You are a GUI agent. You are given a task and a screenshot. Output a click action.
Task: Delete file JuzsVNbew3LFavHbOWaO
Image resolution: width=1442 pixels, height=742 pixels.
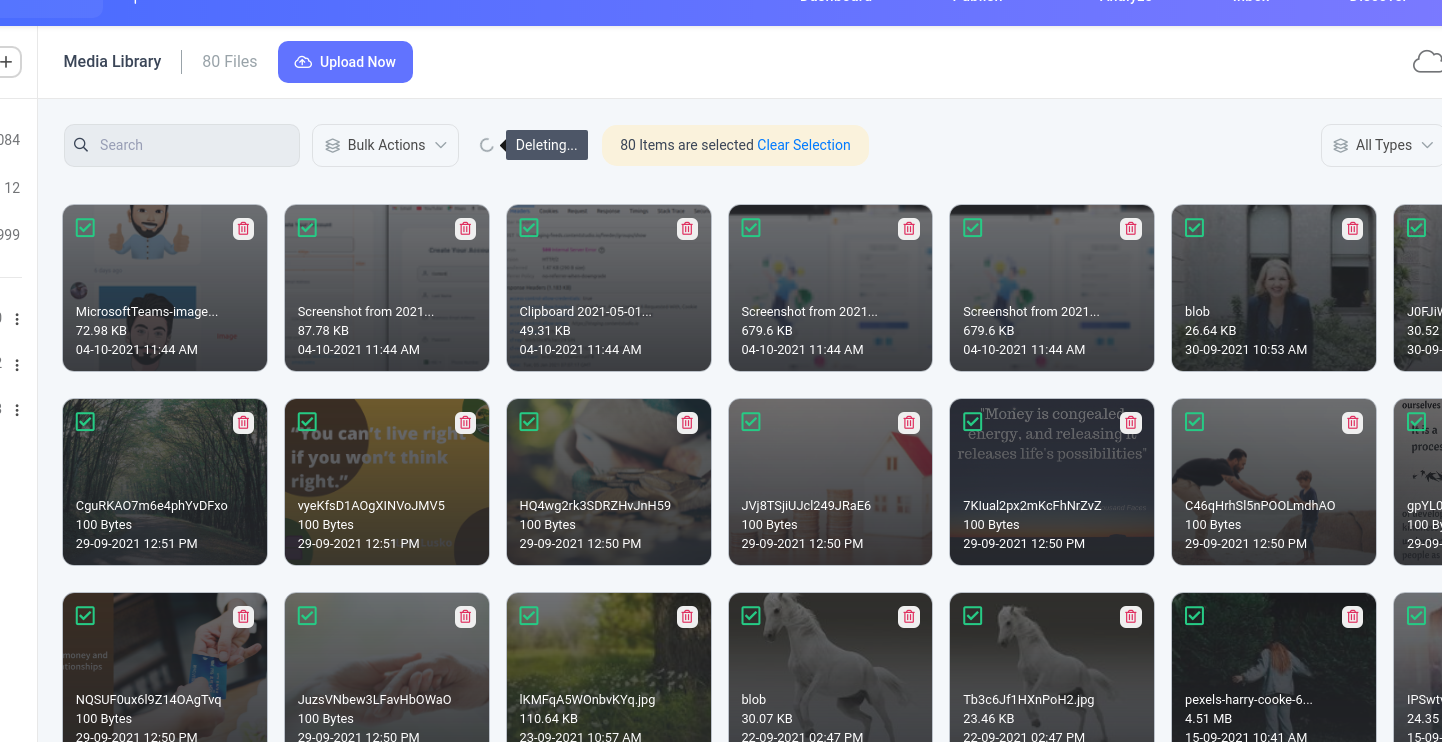465,617
